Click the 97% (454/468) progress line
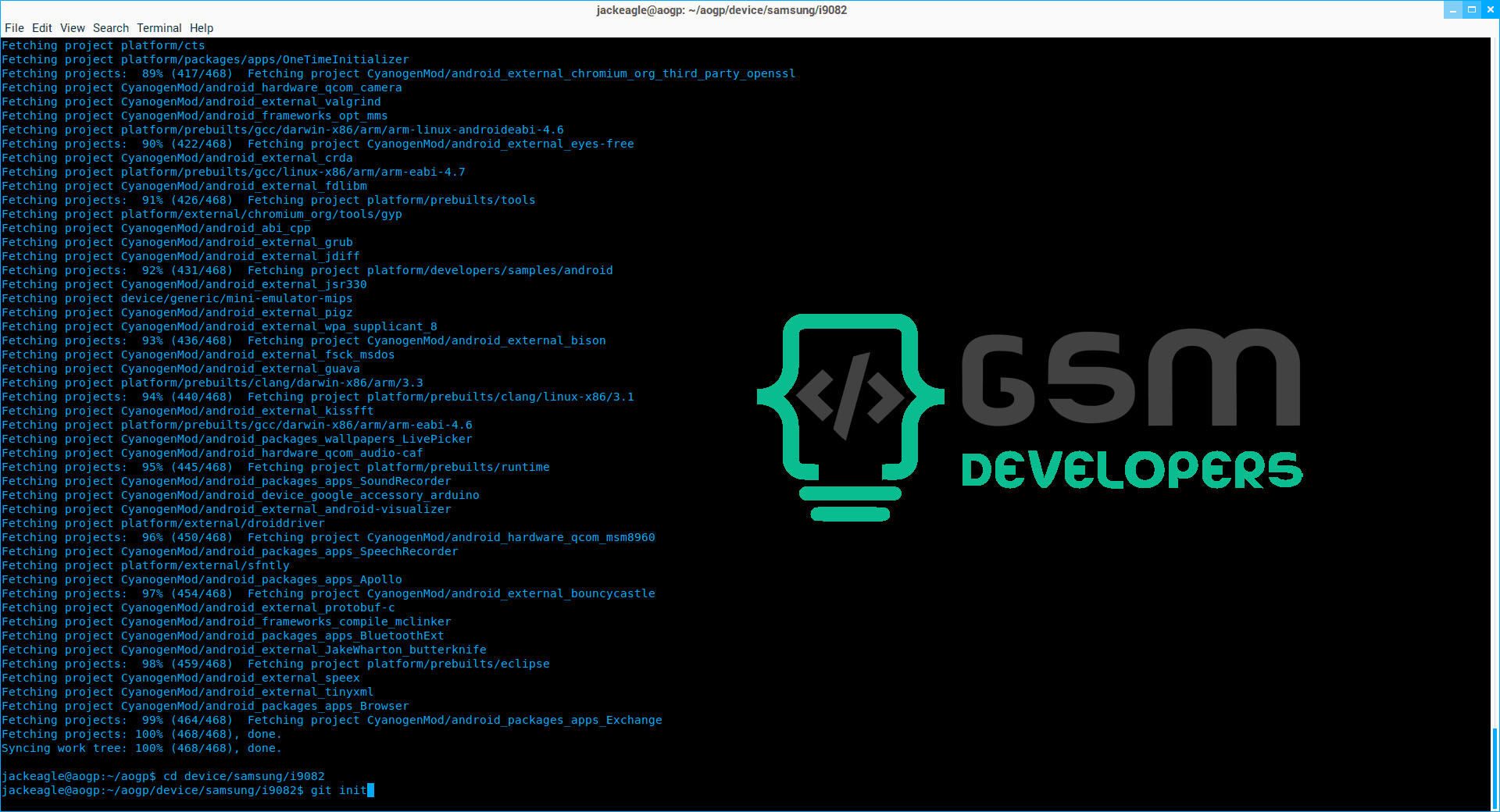The height and width of the screenshot is (812, 1500). point(328,593)
